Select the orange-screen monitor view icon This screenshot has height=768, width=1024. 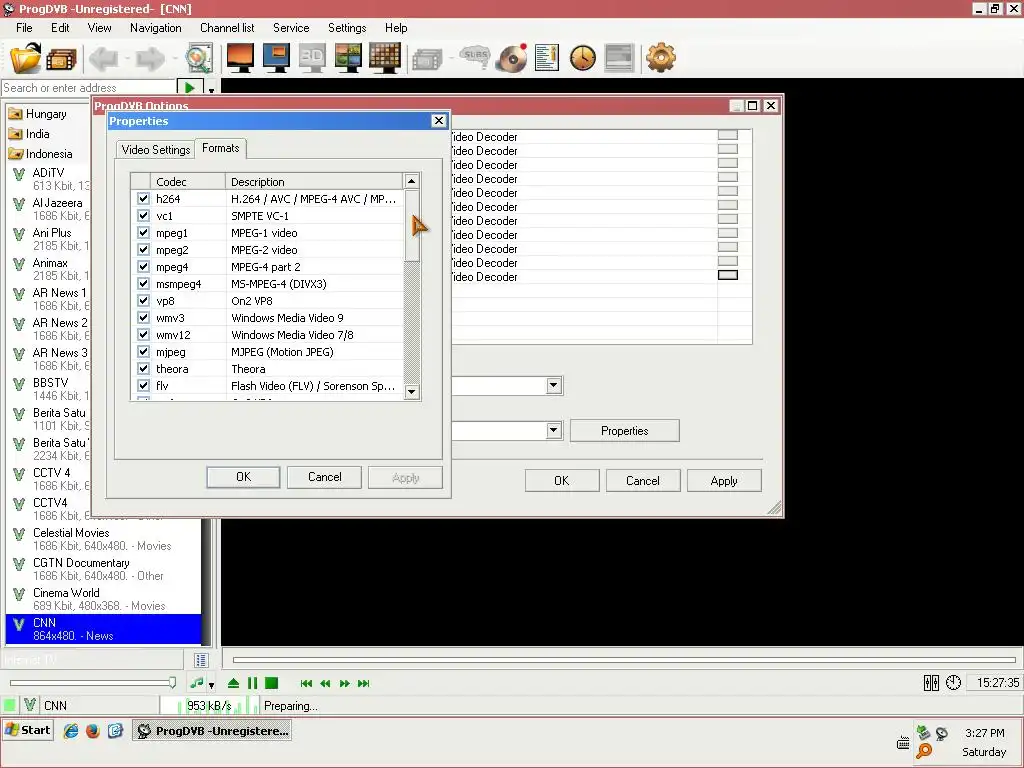tap(240, 57)
